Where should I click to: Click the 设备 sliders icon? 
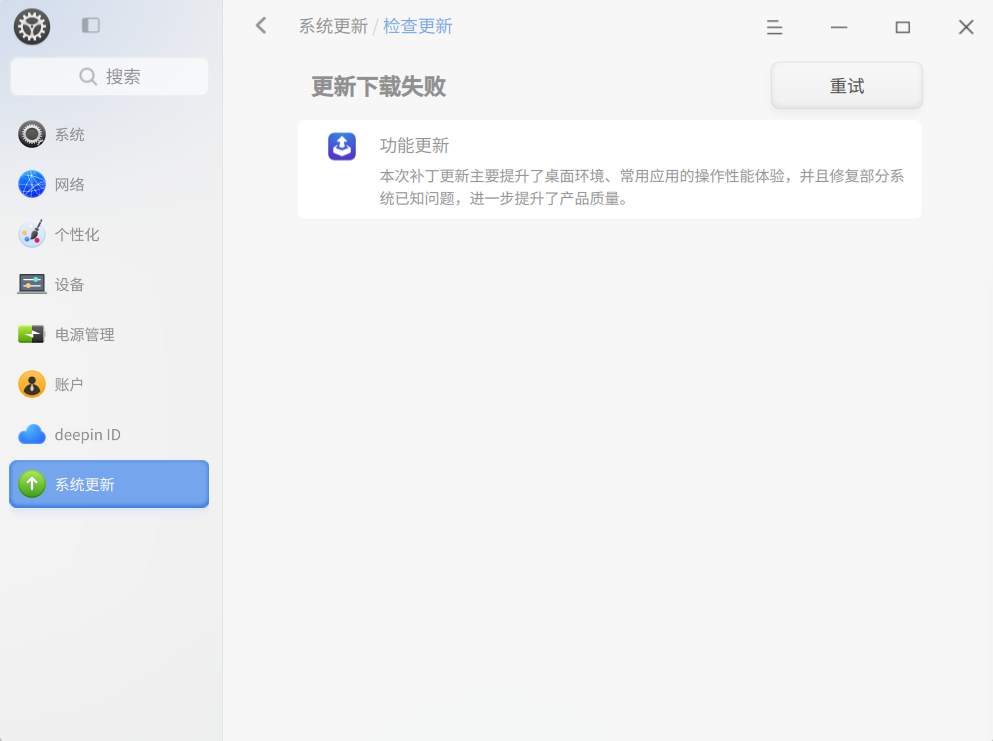[x=32, y=284]
